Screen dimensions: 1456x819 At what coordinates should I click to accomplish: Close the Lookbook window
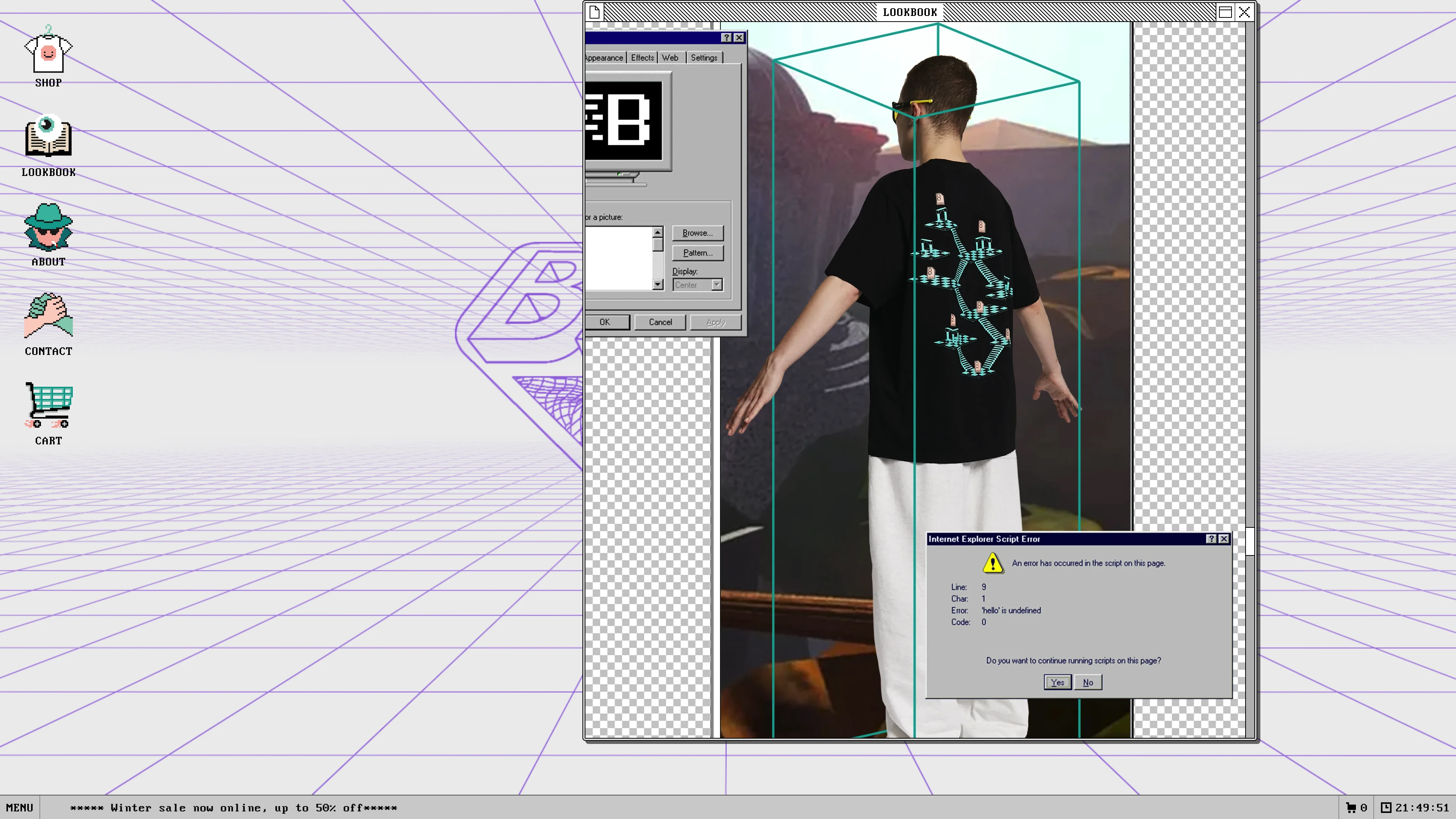[1244, 12]
